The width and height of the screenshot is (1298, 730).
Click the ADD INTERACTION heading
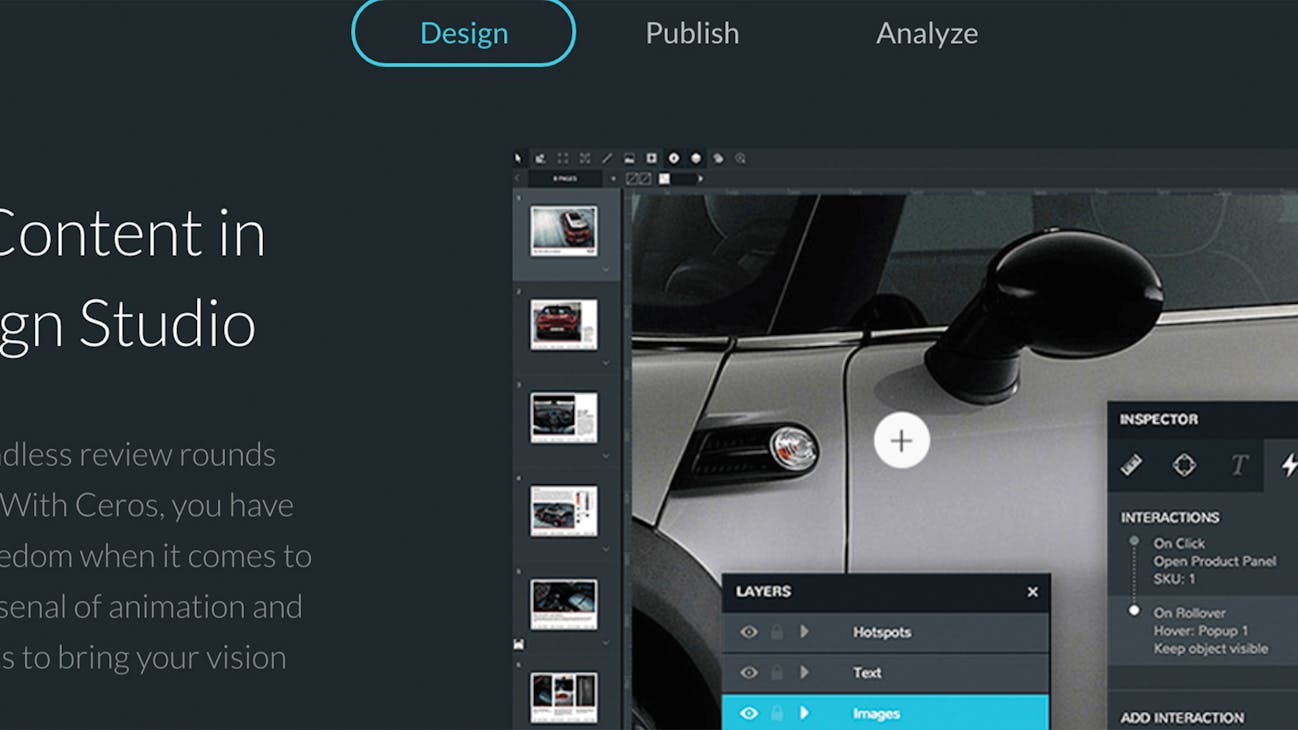pyautogui.click(x=1182, y=717)
